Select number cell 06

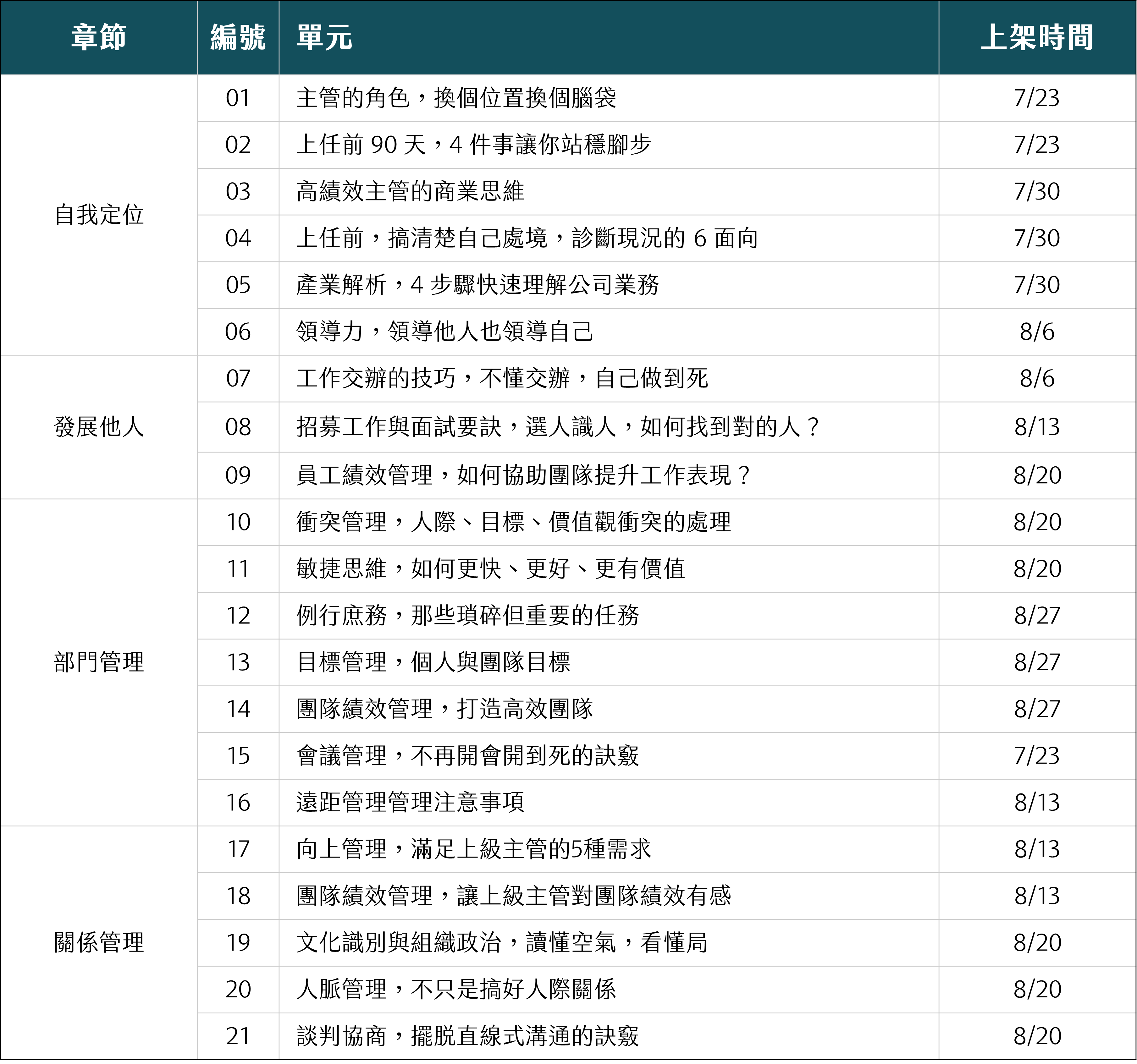click(x=238, y=332)
